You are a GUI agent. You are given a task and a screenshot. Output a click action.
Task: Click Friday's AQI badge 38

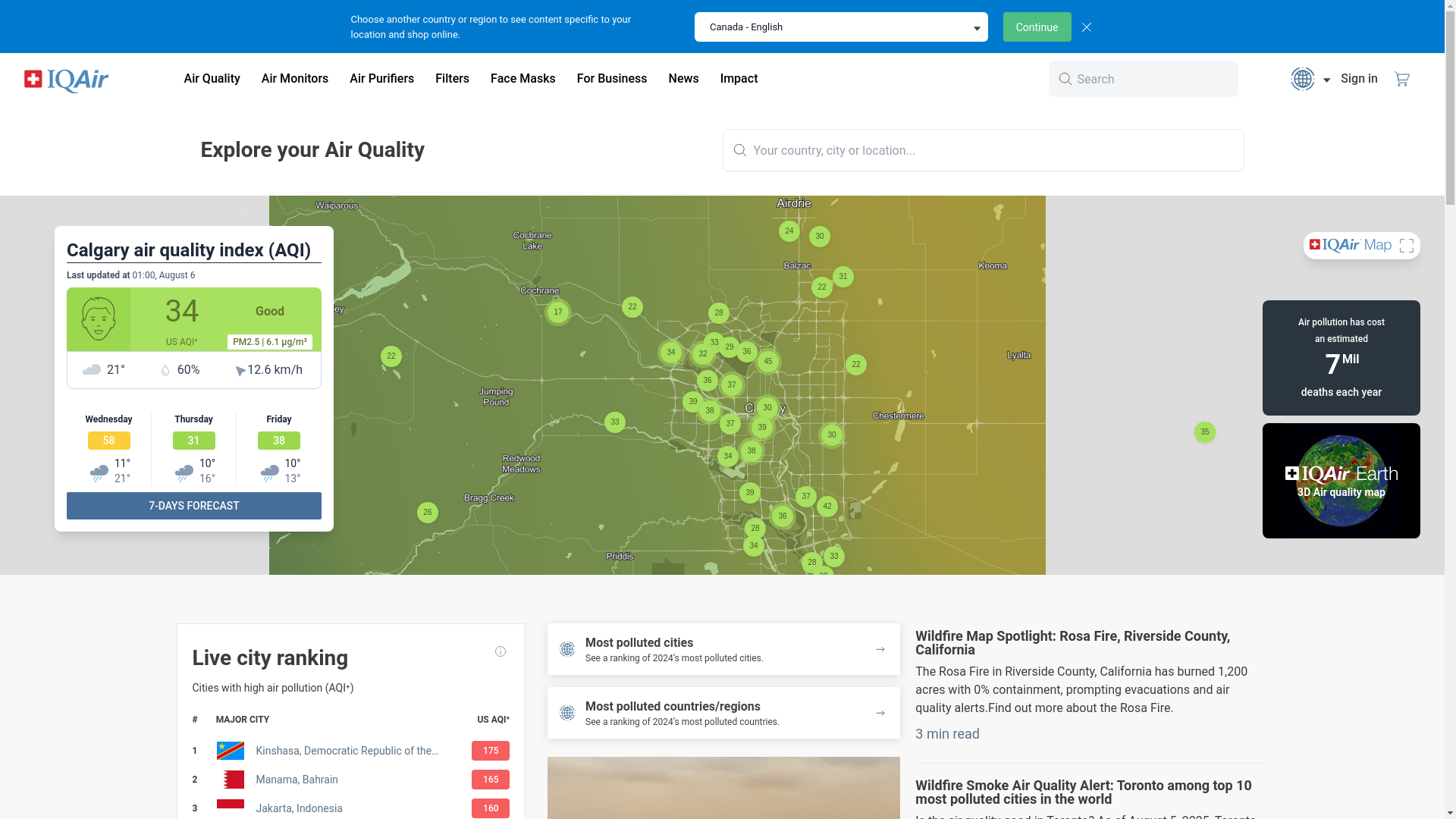pos(279,441)
